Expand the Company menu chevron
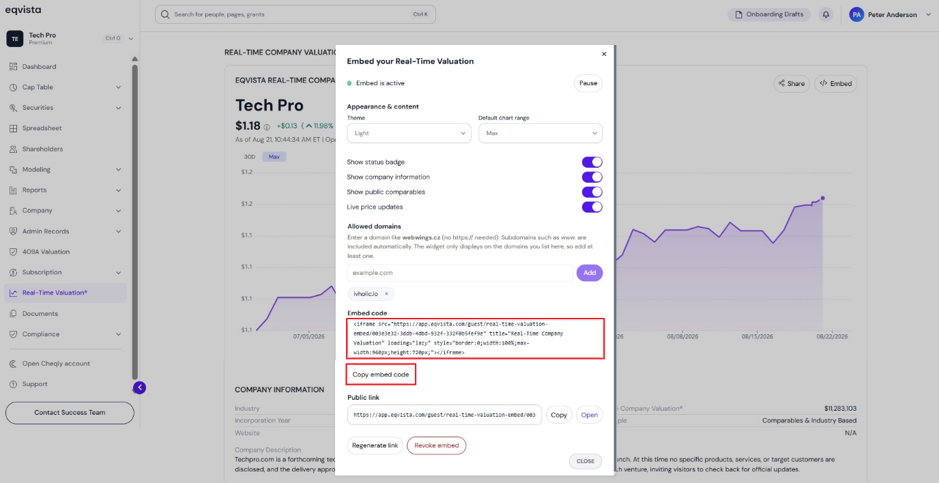This screenshot has width=939, height=483. [118, 211]
